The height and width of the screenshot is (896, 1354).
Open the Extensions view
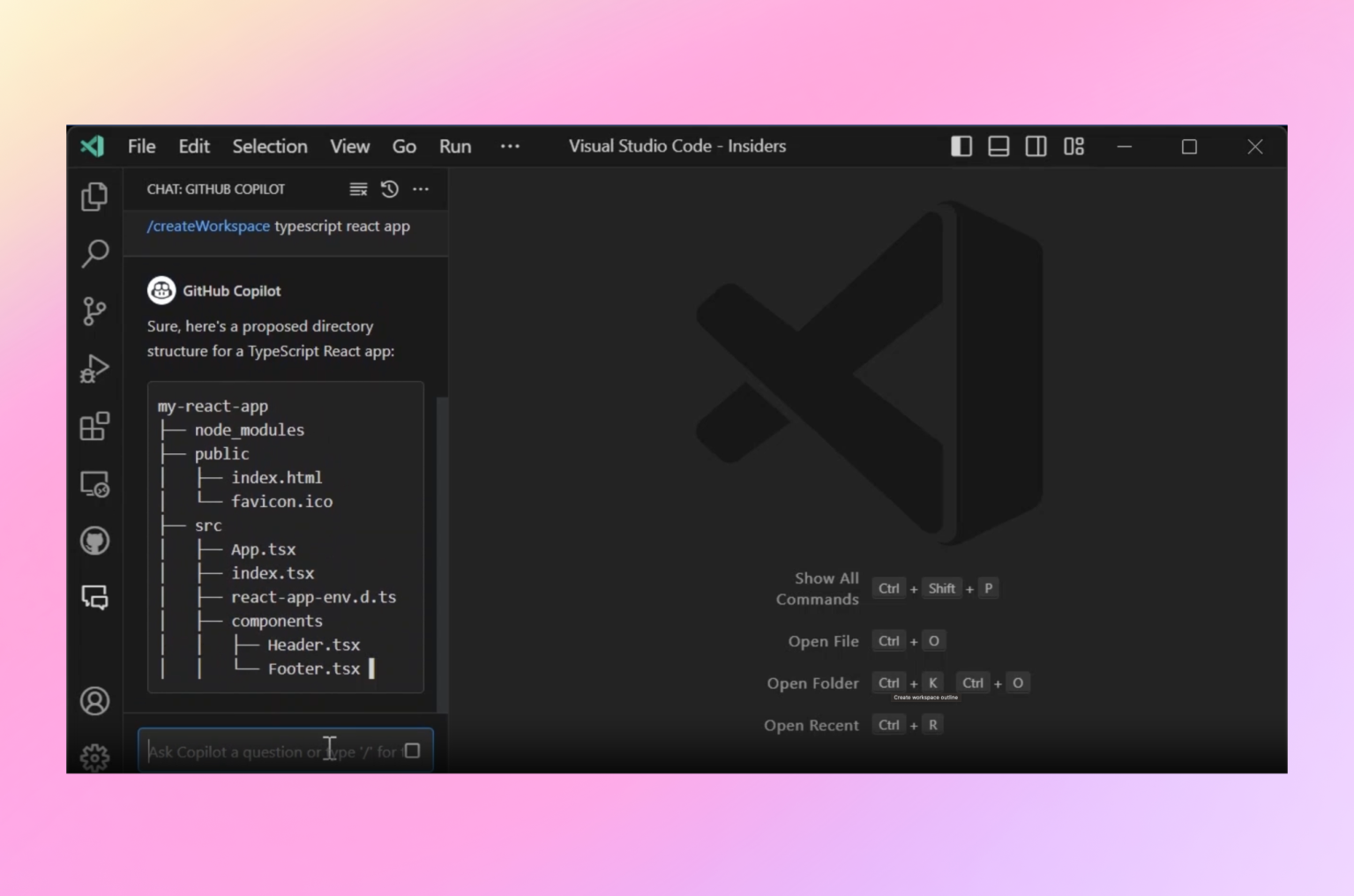click(94, 426)
